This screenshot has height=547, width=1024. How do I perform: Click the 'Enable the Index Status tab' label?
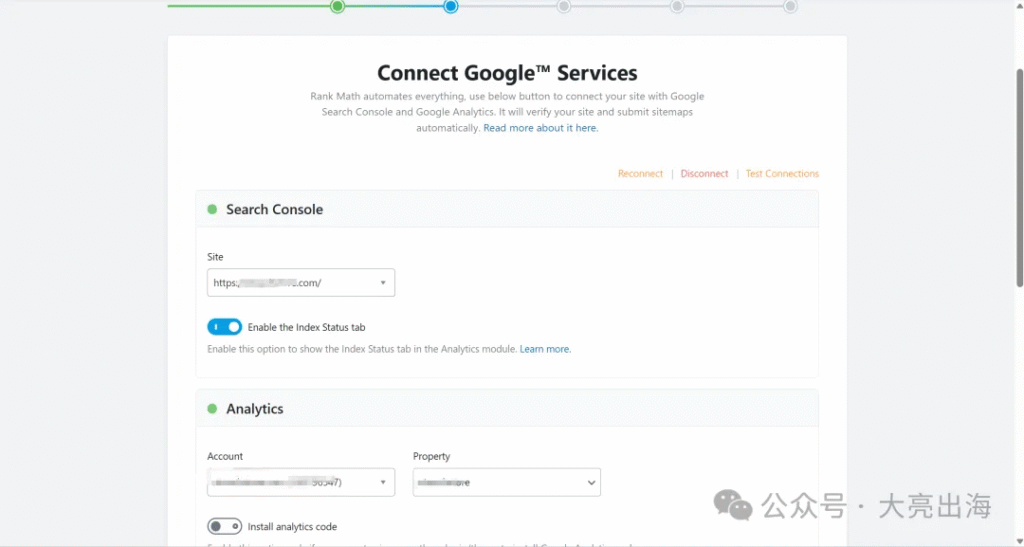click(x=306, y=327)
